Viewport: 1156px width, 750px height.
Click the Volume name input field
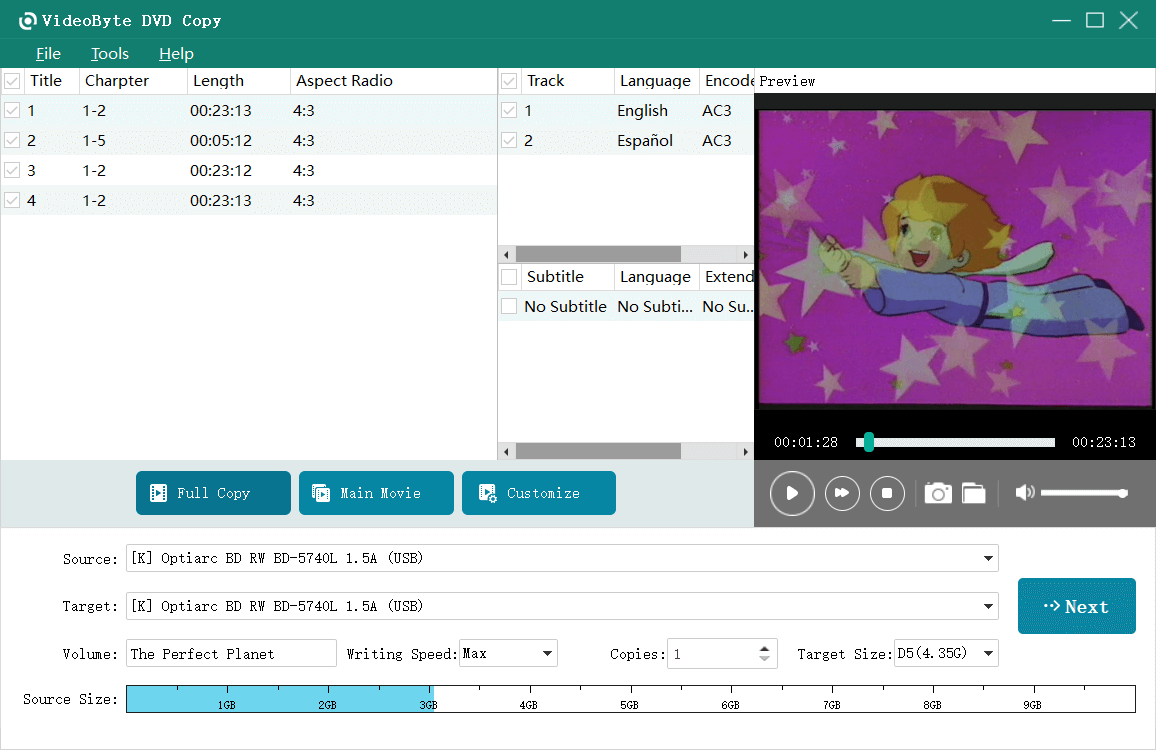click(x=231, y=653)
